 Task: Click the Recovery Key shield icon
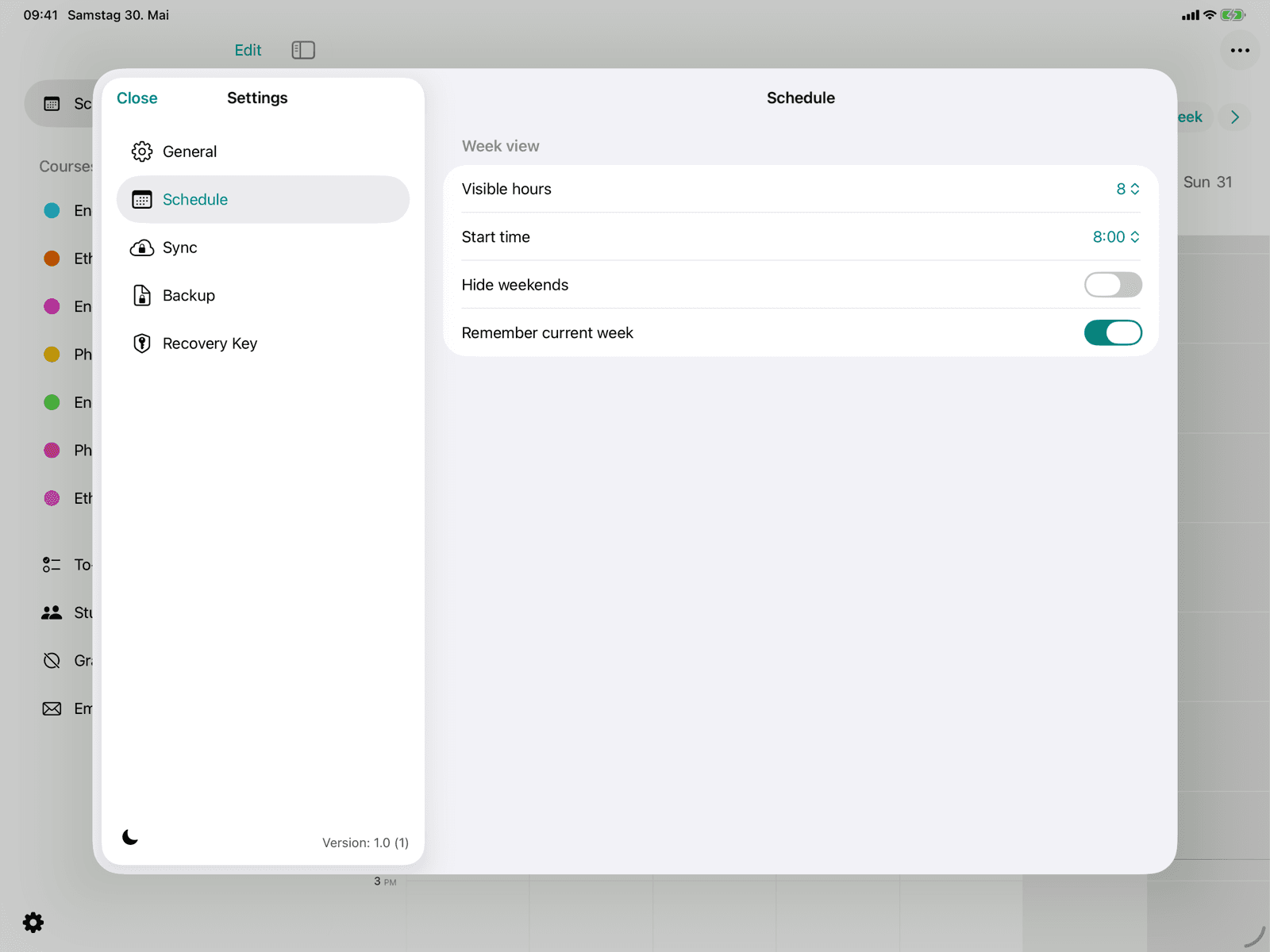142,344
